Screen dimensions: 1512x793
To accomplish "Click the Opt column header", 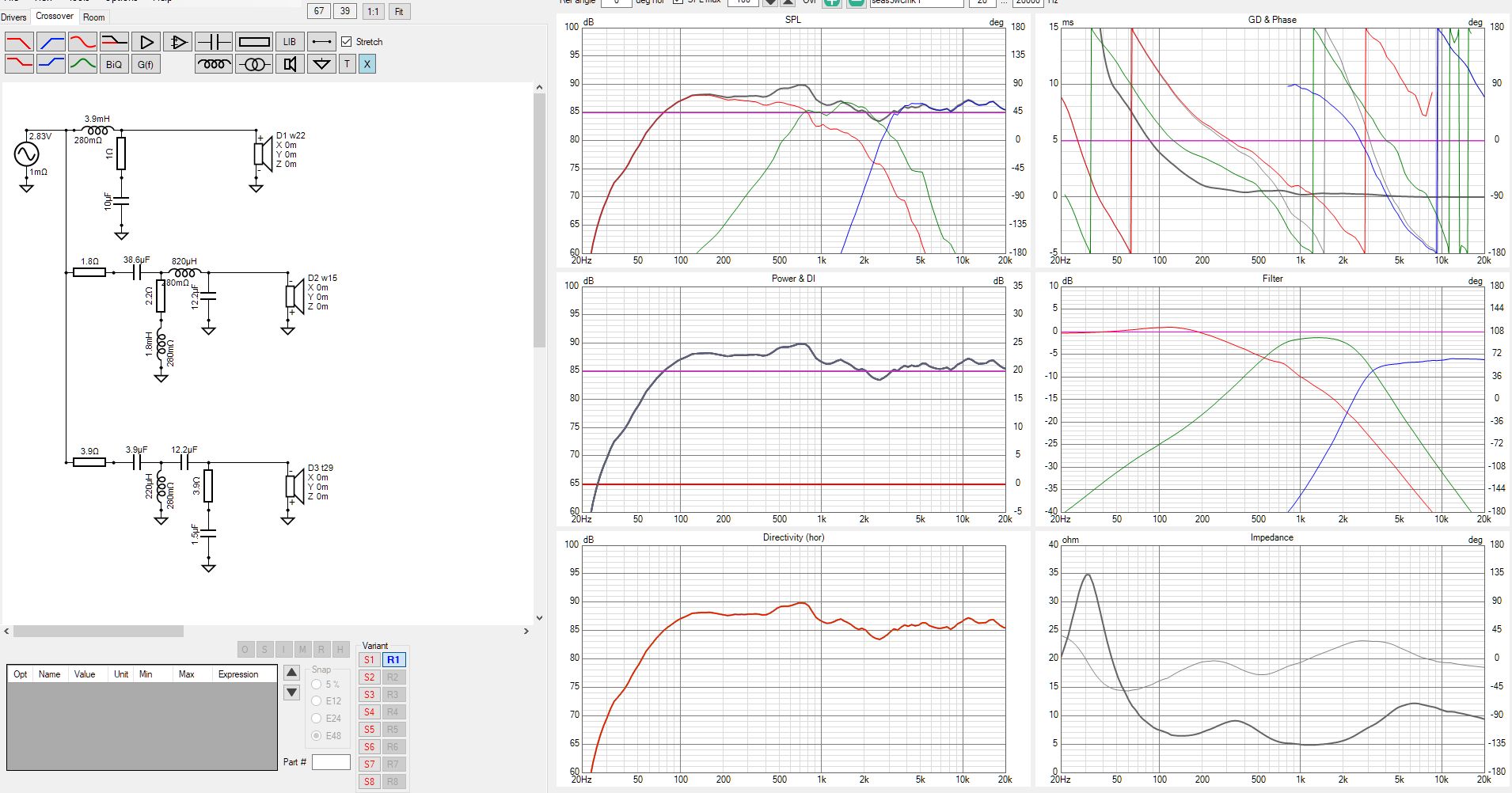I will tap(21, 674).
